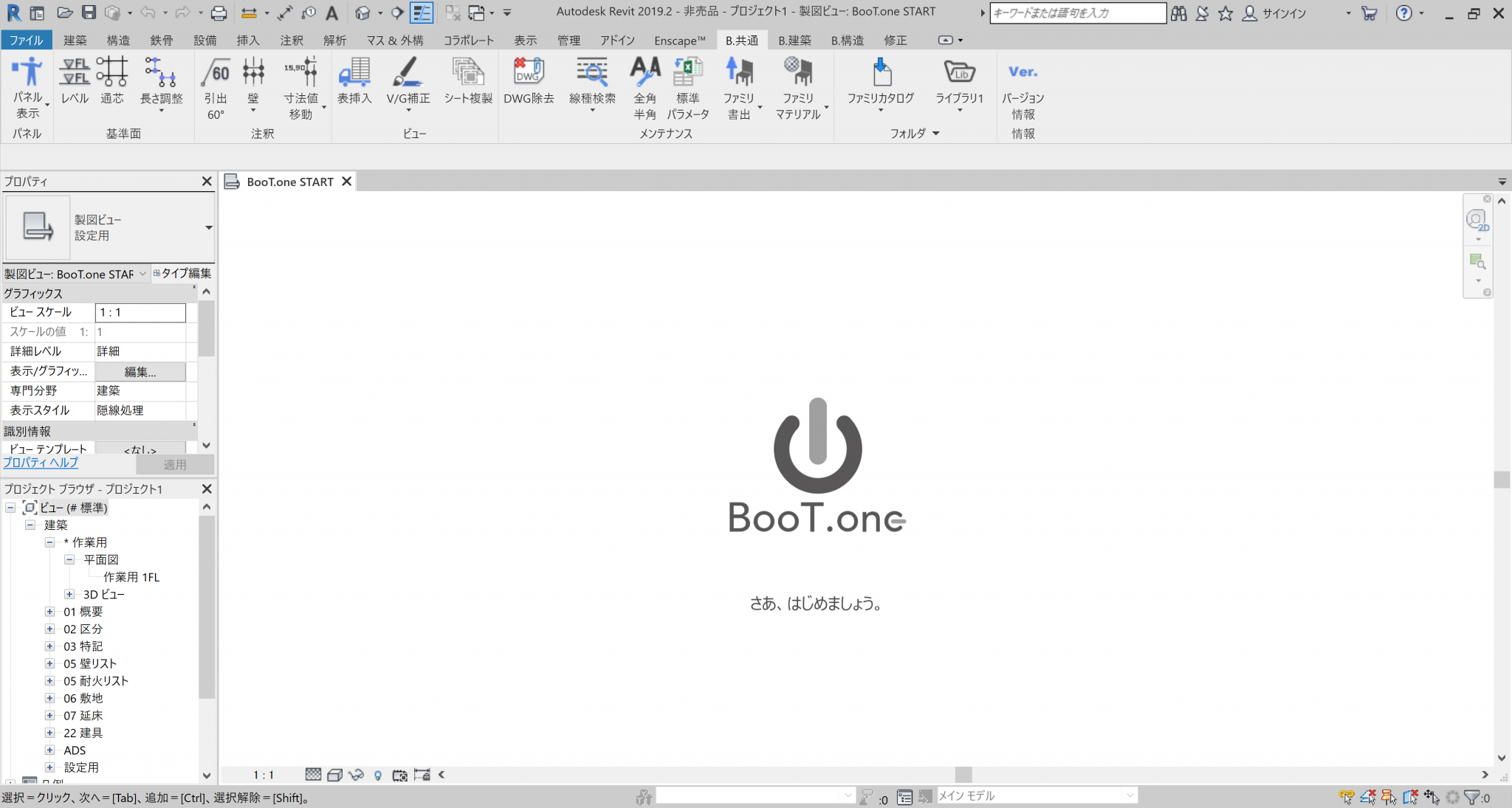Viewport: 1512px width, 808px height.
Task: Click the 編集... visibility graphics button
Action: (x=140, y=371)
